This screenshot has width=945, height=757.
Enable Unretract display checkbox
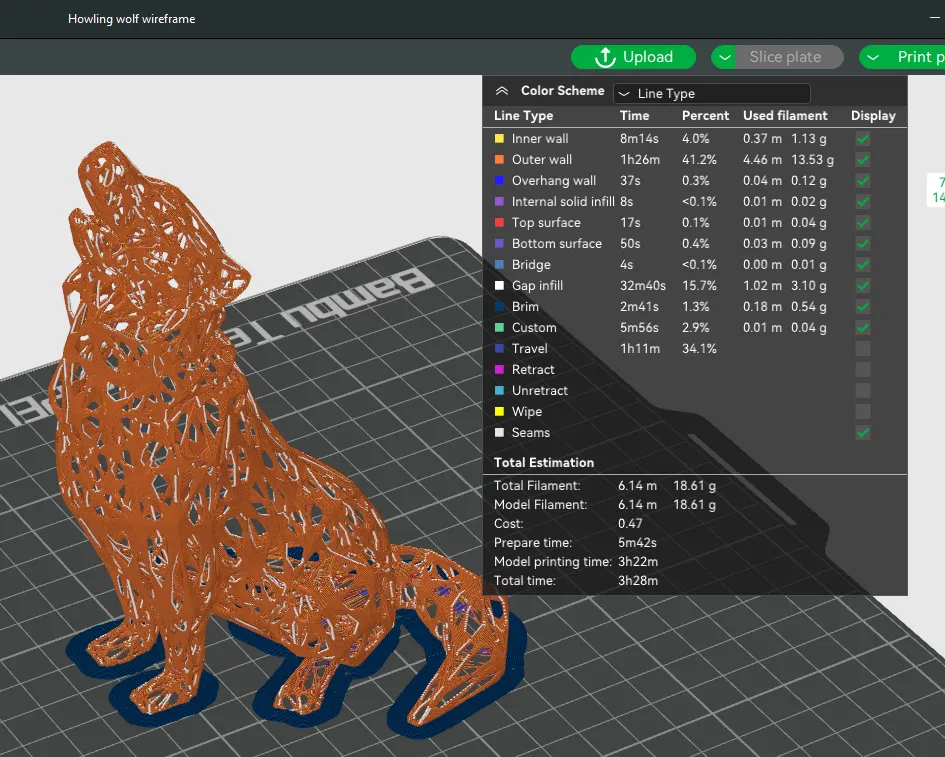[x=863, y=391]
